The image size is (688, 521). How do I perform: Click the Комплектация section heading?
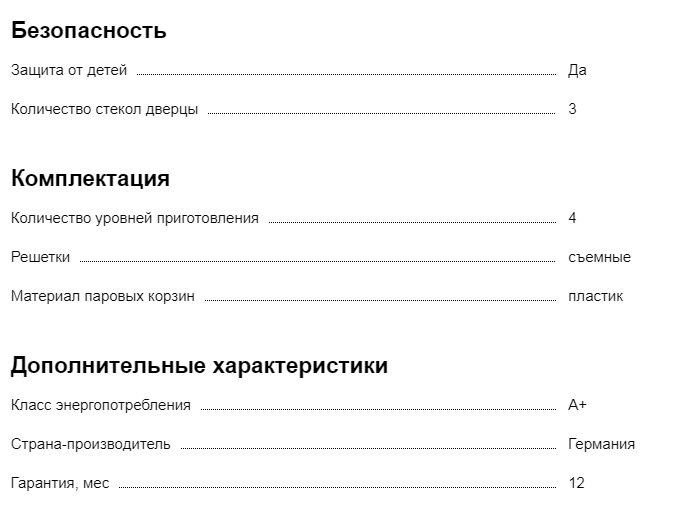90,179
